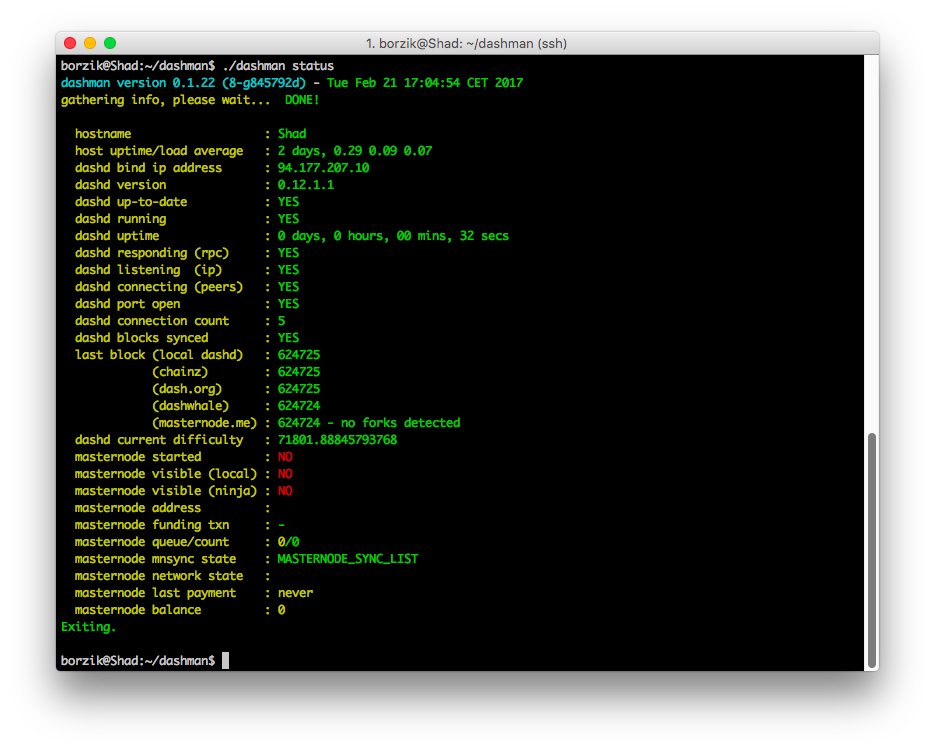Click the last payment value 'never'
This screenshot has height=751, width=935.
pos(295,593)
